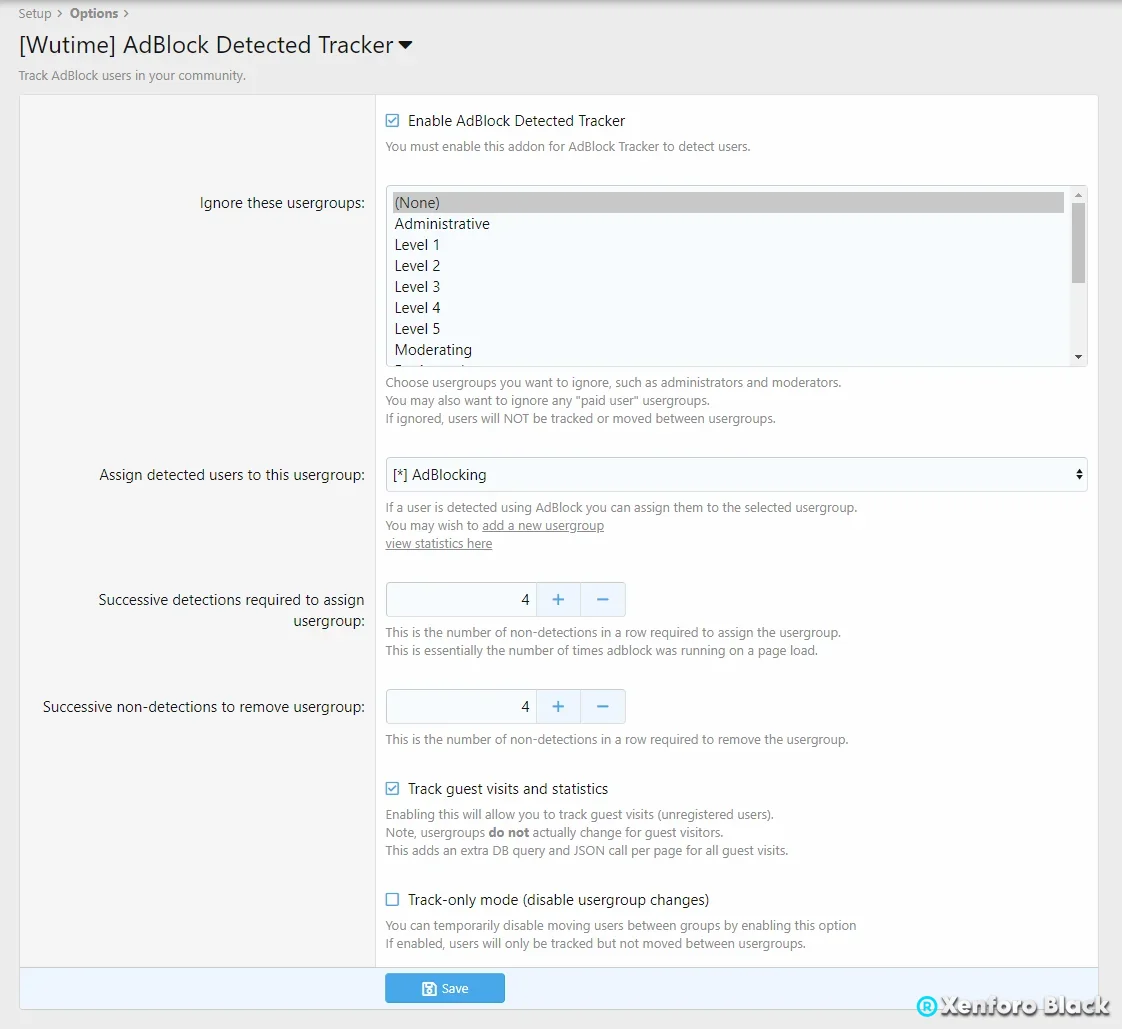Decrease successive detections required to assign usergroup

(603, 600)
